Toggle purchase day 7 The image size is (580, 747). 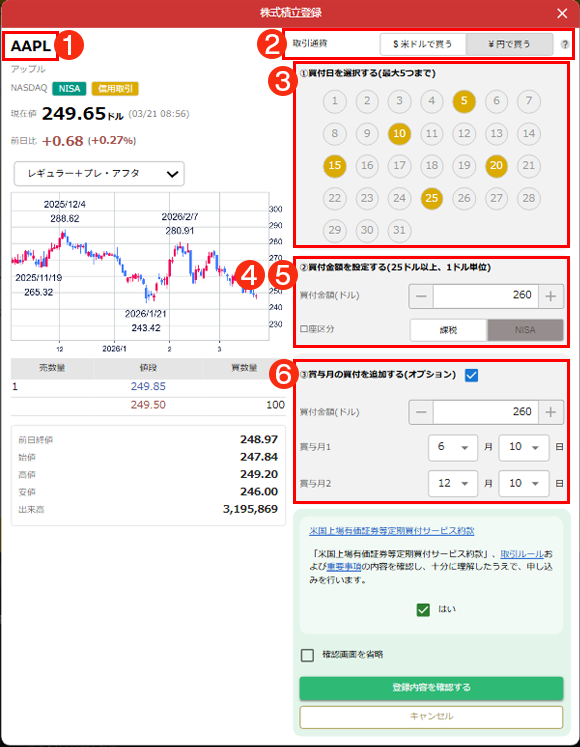coord(529,101)
